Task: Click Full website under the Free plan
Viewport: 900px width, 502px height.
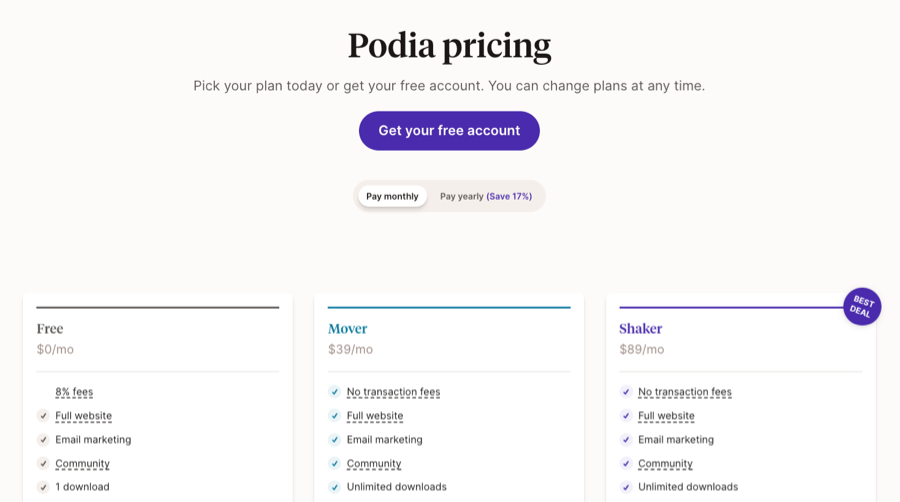Action: click(x=83, y=415)
